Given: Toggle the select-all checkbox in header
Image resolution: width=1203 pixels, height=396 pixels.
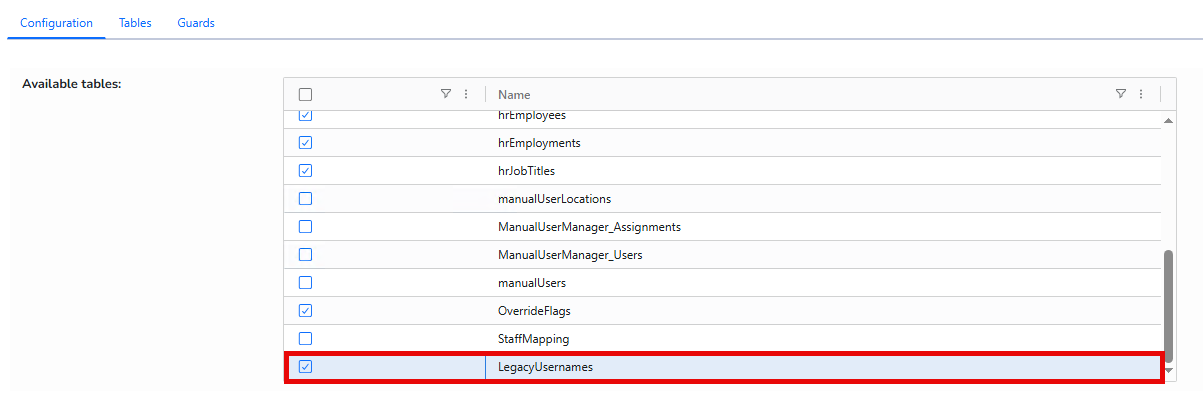Looking at the screenshot, I should tap(306, 95).
